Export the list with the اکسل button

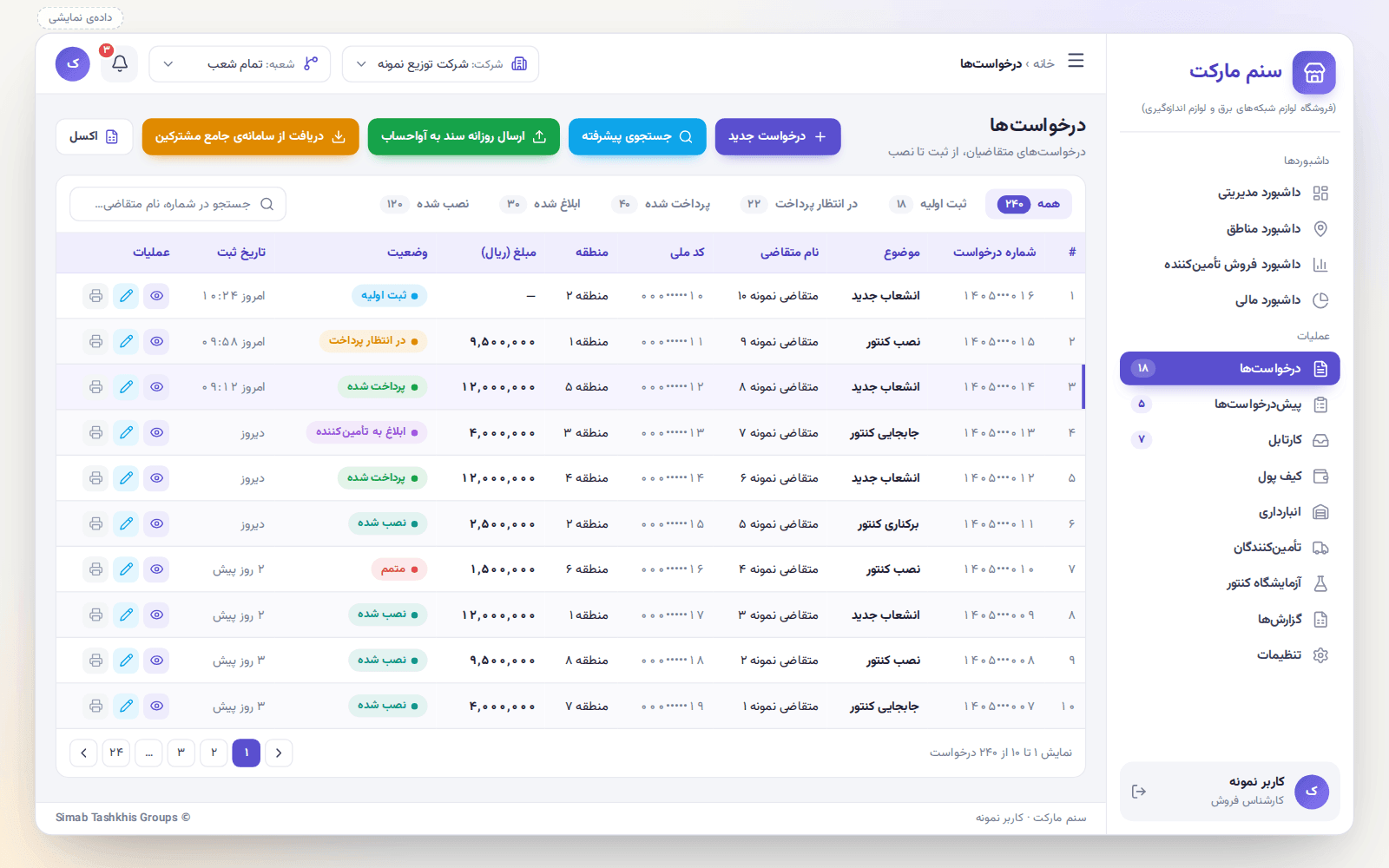point(95,137)
